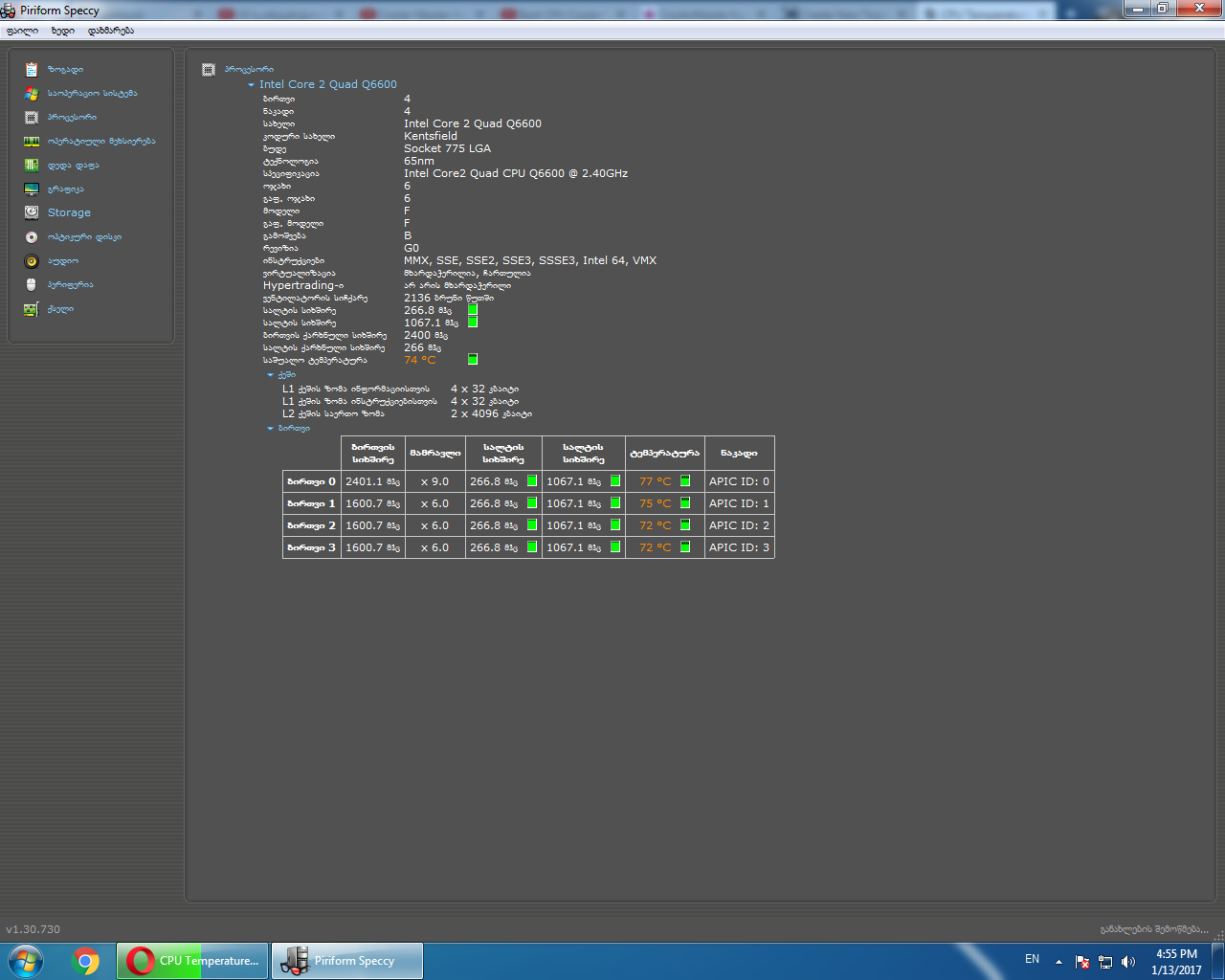Image resolution: width=1225 pixels, height=980 pixels.
Task: Select the RAM memory stick icon in sidebar
Action: coord(32,142)
